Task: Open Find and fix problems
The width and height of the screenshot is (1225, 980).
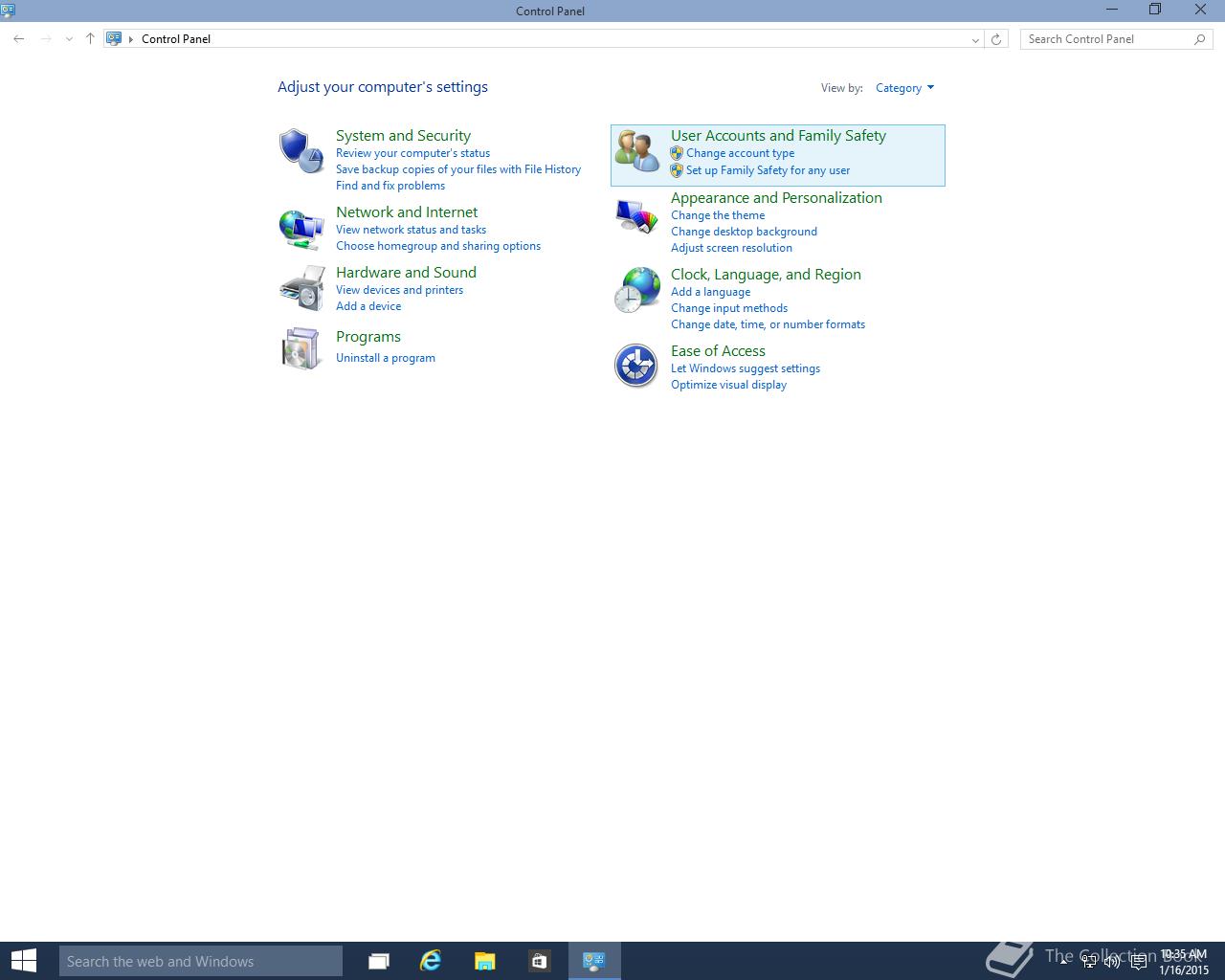Action: [390, 186]
